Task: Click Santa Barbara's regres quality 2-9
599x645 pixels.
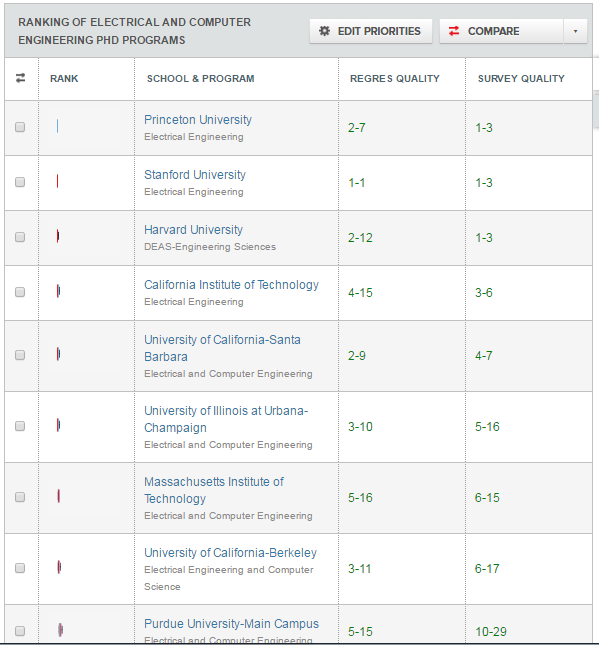Action: 357,356
